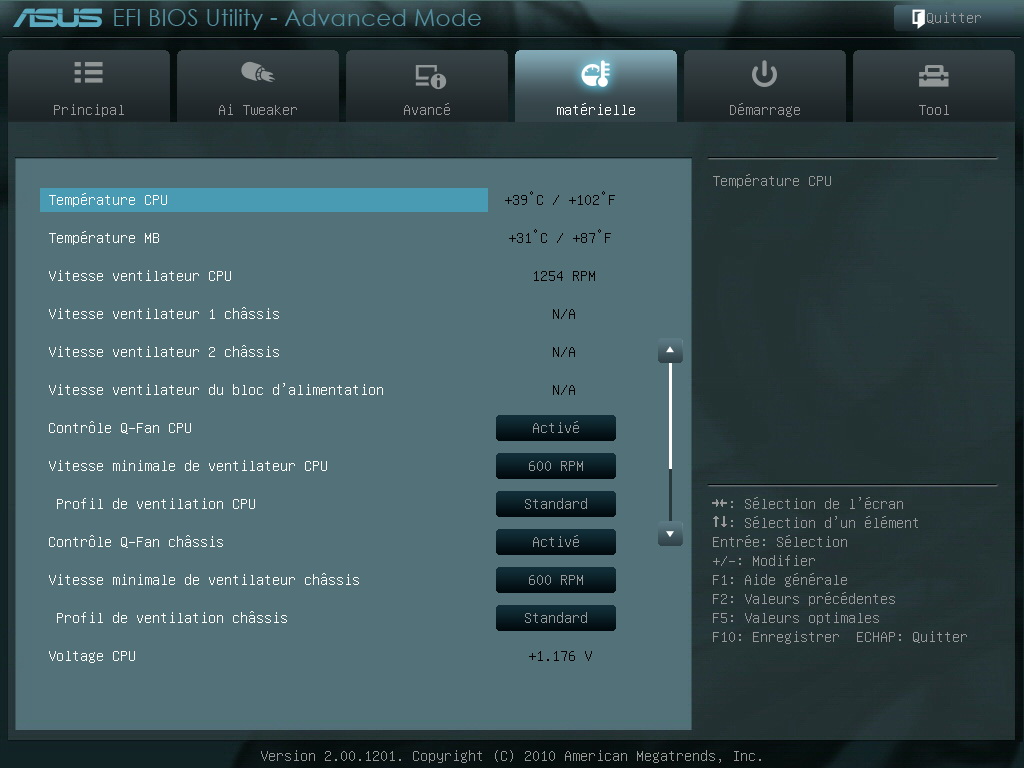The image size is (1024, 768).
Task: Change Vitesse minimale de ventilateur châssis value
Action: [556, 579]
